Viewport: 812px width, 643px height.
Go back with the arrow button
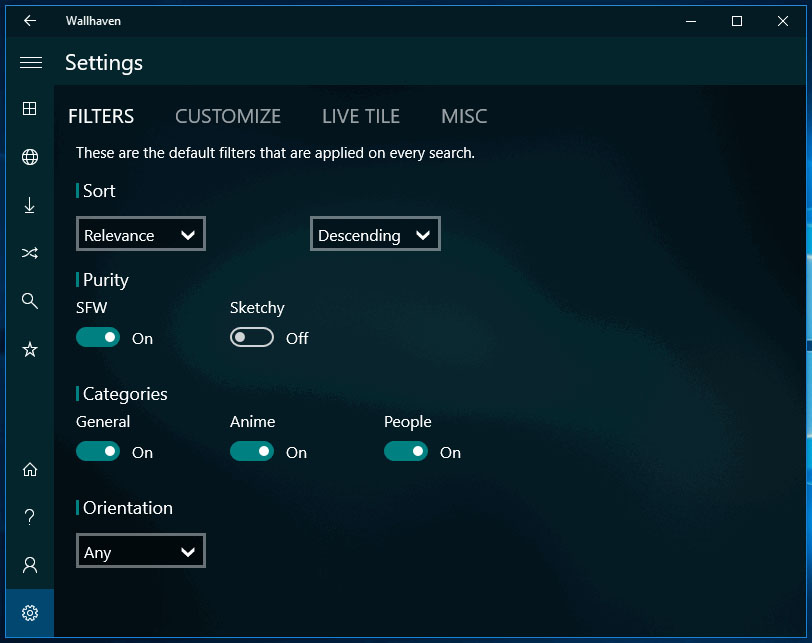[x=30, y=21]
